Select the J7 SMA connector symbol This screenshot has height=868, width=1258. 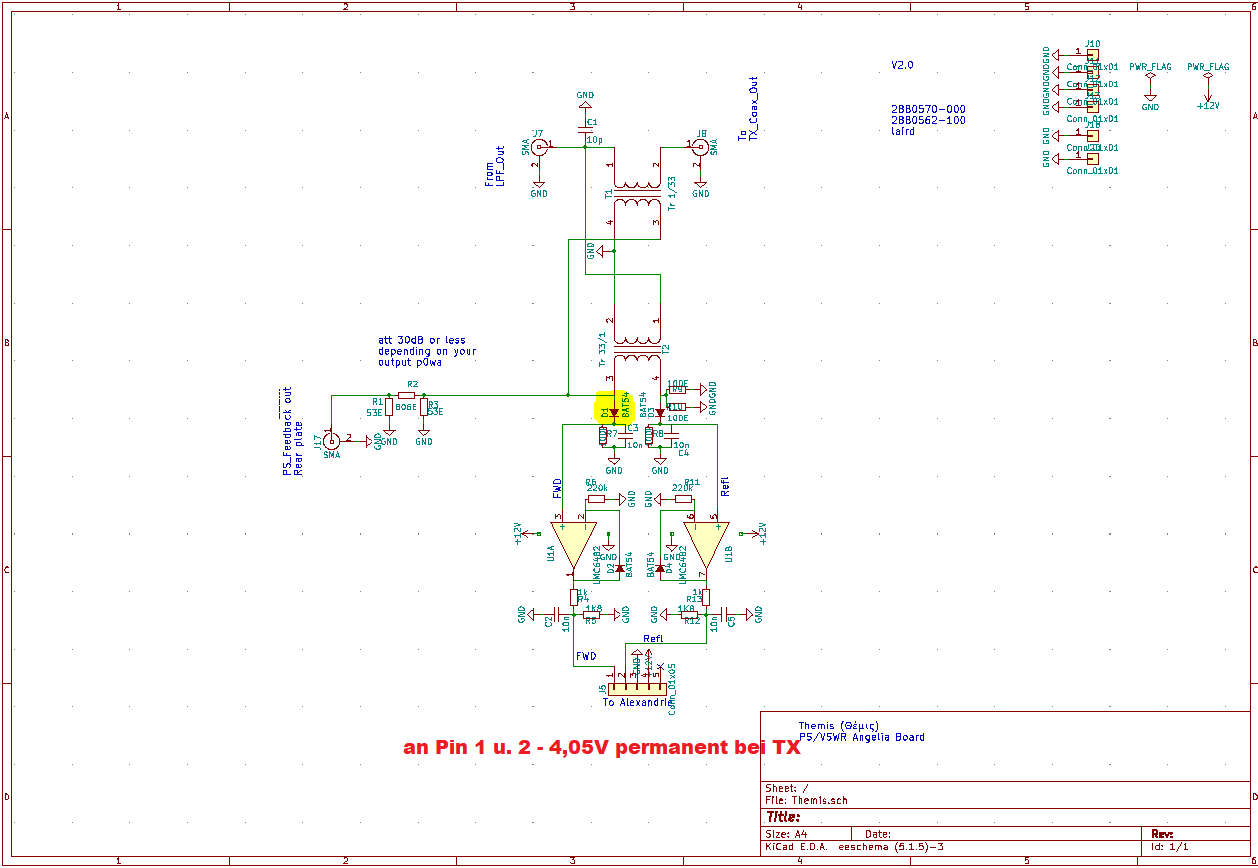[539, 147]
